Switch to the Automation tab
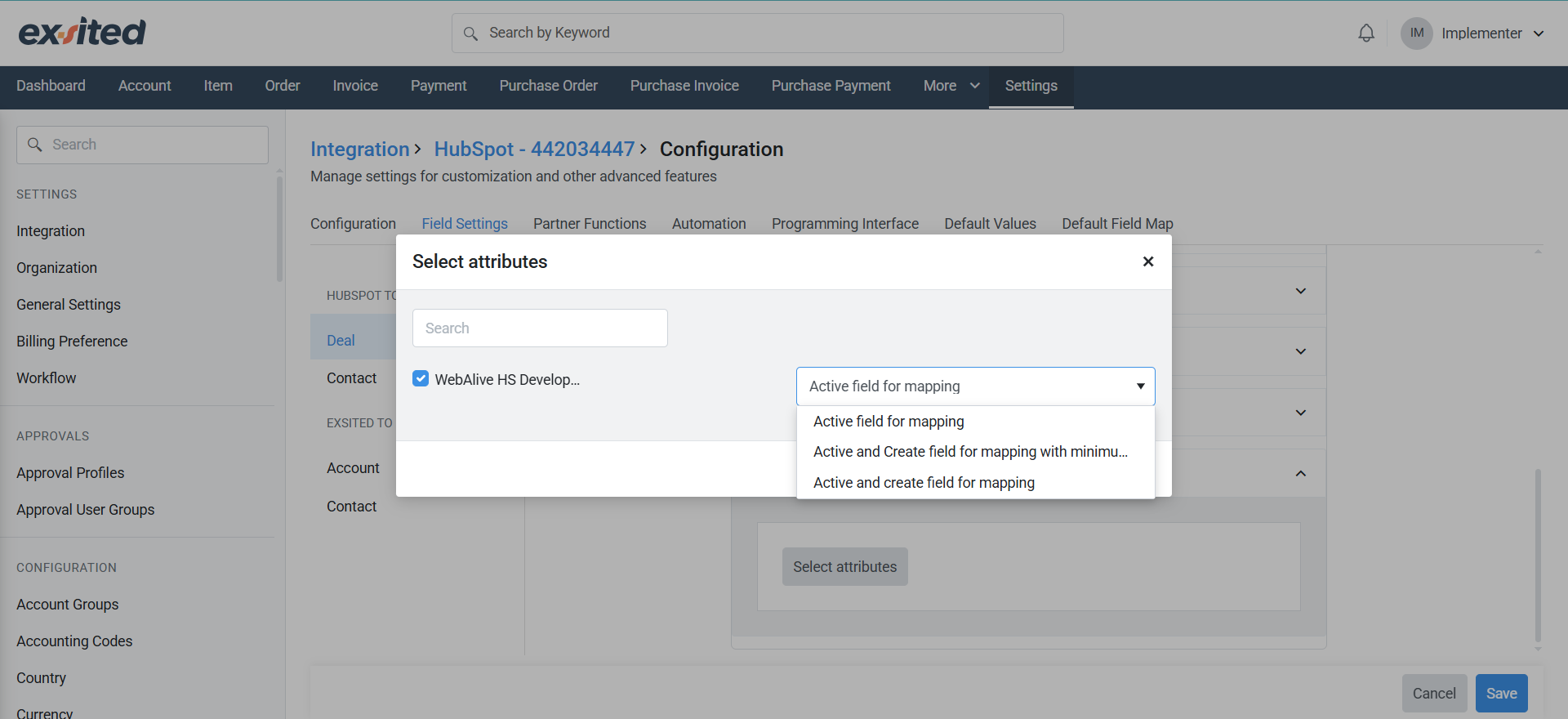The width and height of the screenshot is (1568, 719). 709,224
